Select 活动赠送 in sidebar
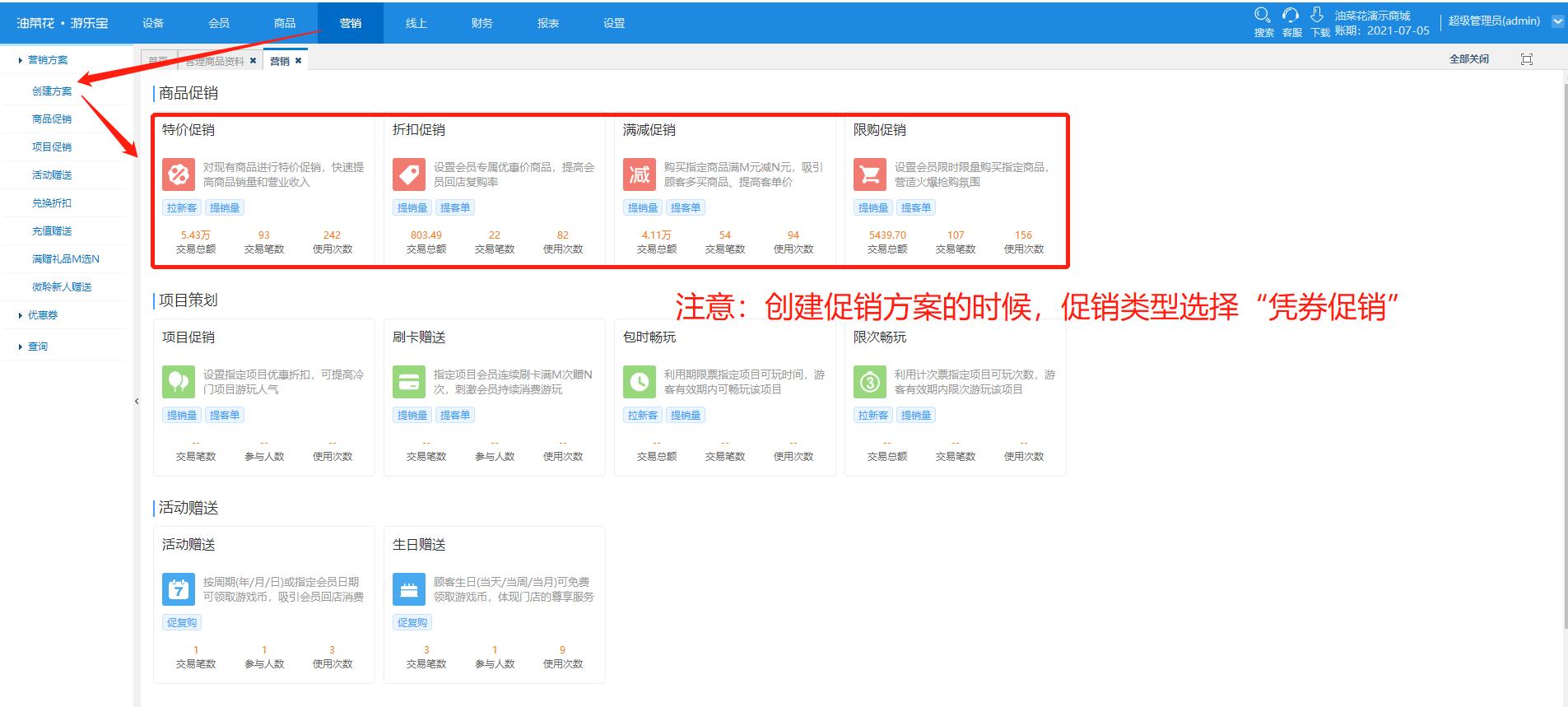The width and height of the screenshot is (1568, 707). pyautogui.click(x=52, y=175)
